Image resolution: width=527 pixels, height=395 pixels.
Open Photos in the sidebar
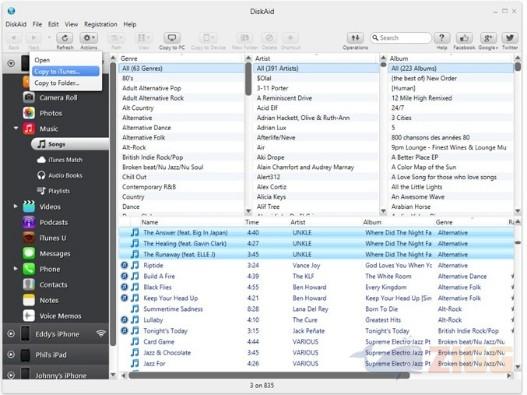pyautogui.click(x=50, y=113)
